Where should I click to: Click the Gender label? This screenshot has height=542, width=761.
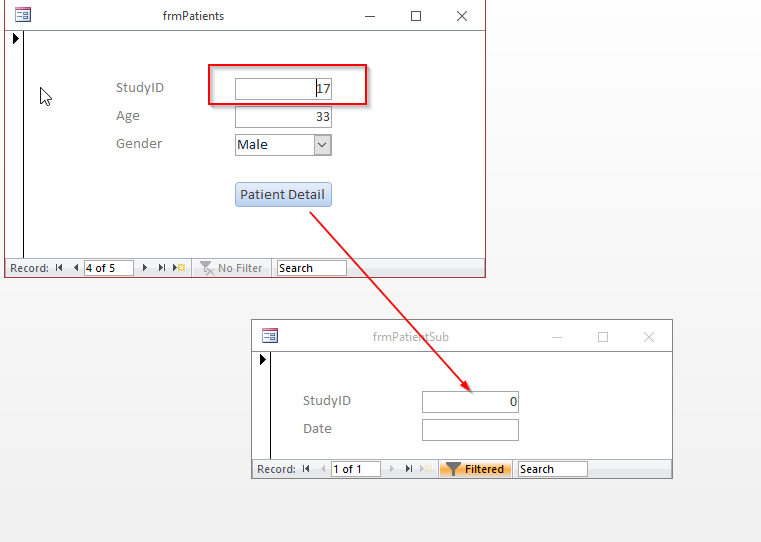coord(139,144)
